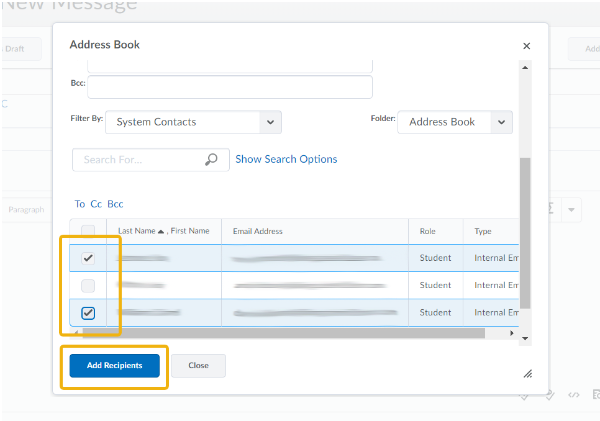
Task: Open the Folder Address Book dropdown
Action: [x=455, y=122]
